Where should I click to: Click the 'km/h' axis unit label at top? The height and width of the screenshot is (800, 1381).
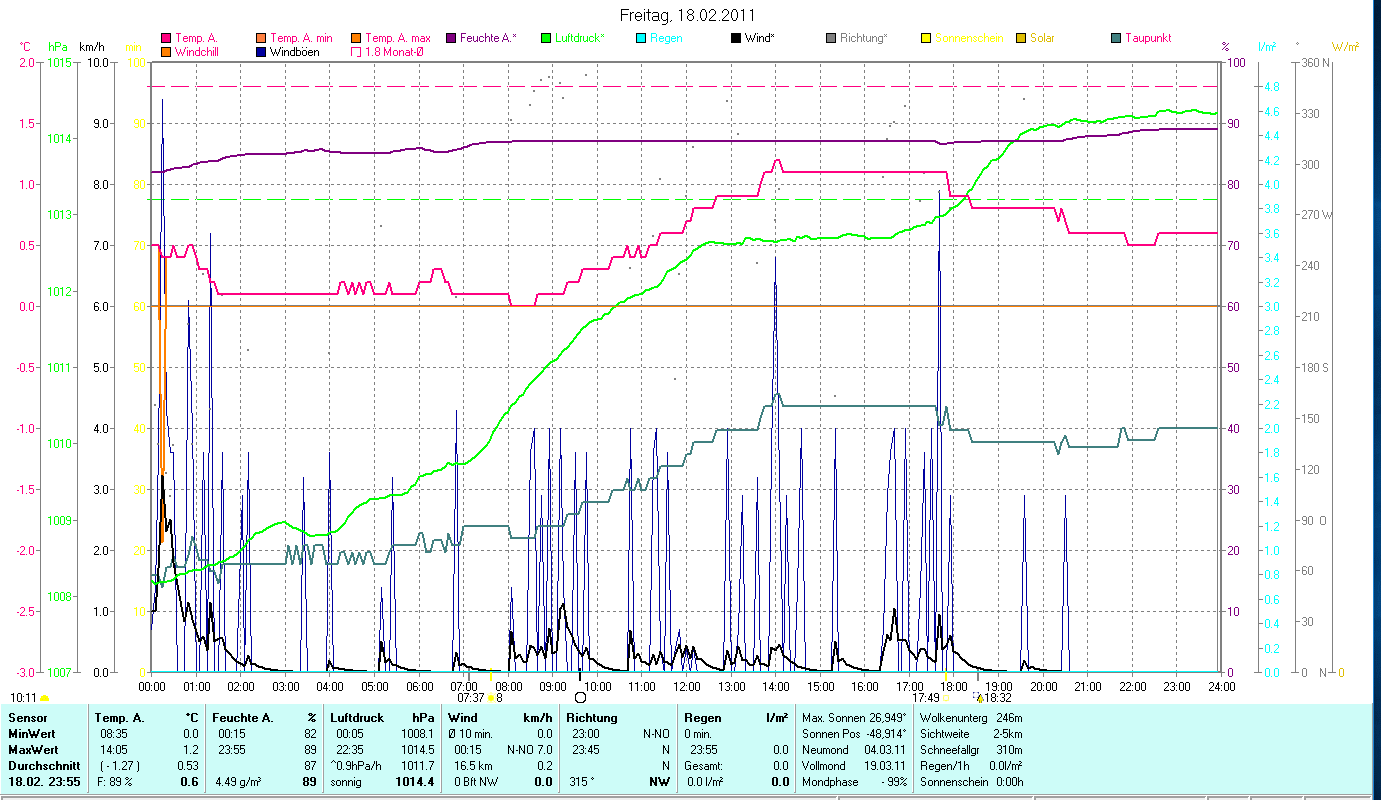click(x=91, y=46)
